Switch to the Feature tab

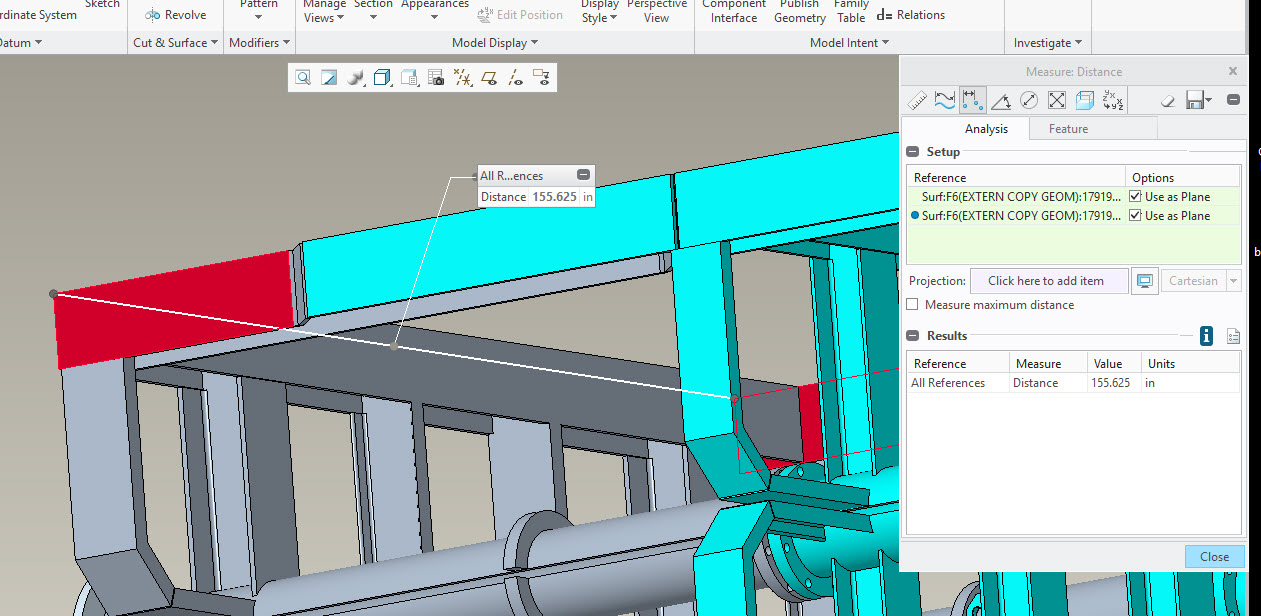[x=1068, y=128]
